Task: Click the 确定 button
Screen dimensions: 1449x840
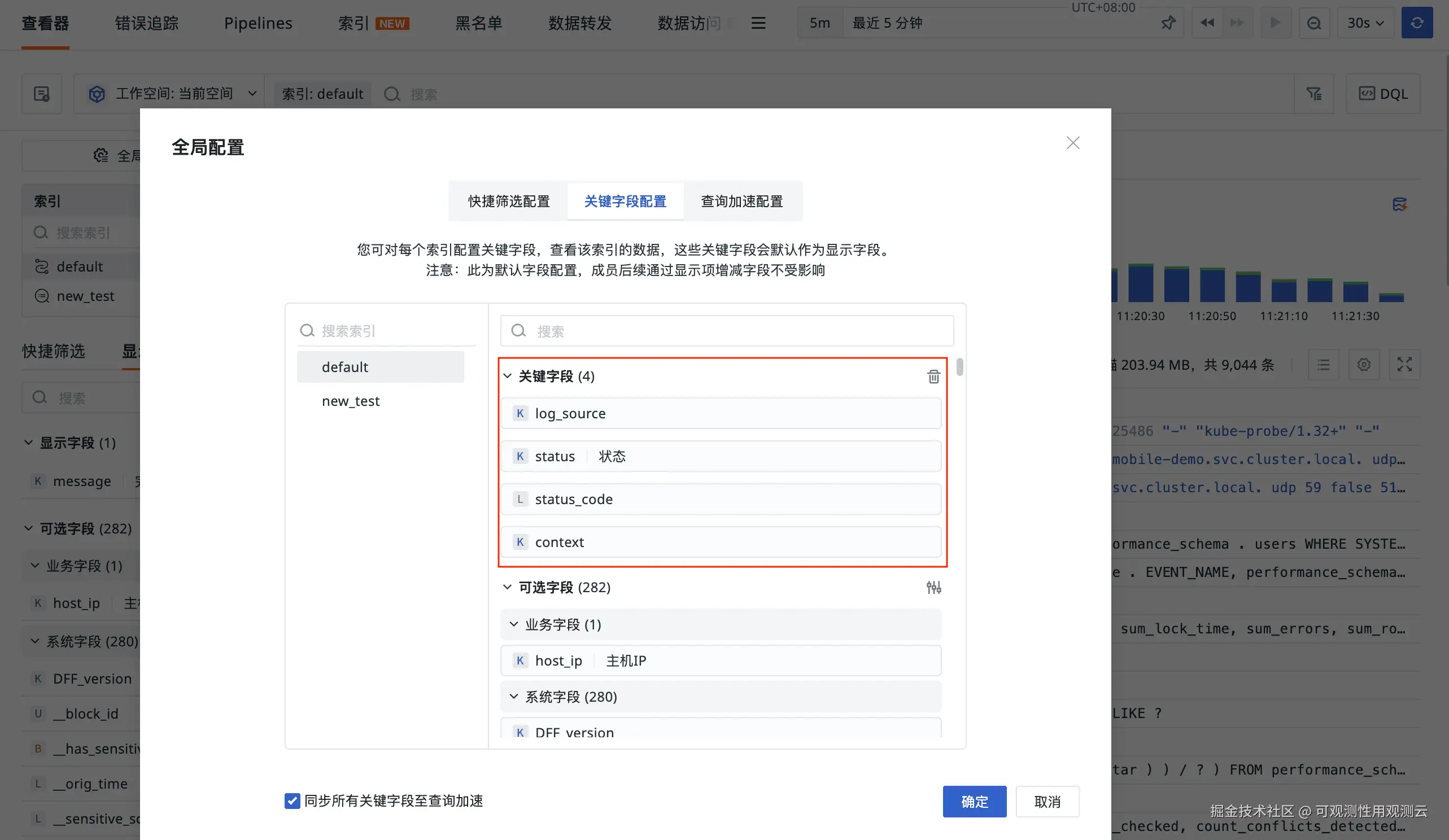Action: point(974,802)
